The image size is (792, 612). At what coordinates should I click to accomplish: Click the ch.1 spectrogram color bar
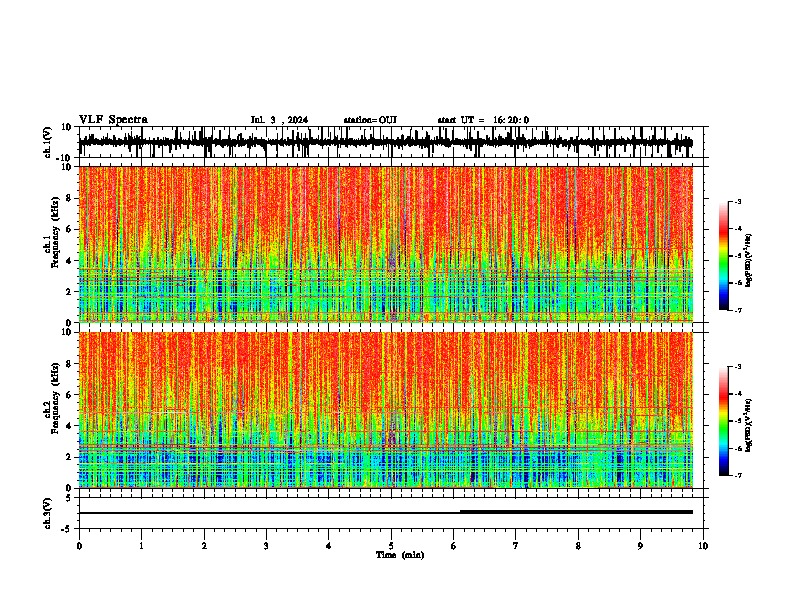(723, 256)
